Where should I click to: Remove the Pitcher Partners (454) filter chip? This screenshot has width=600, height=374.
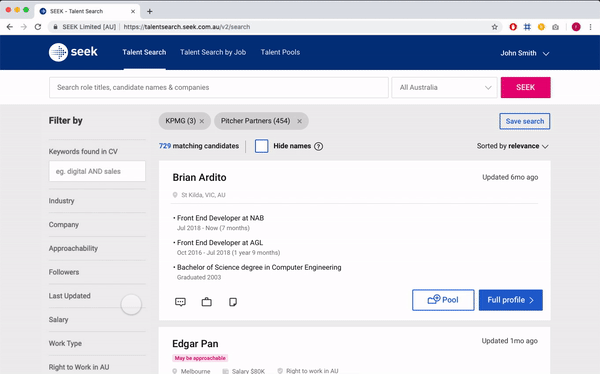pos(300,121)
